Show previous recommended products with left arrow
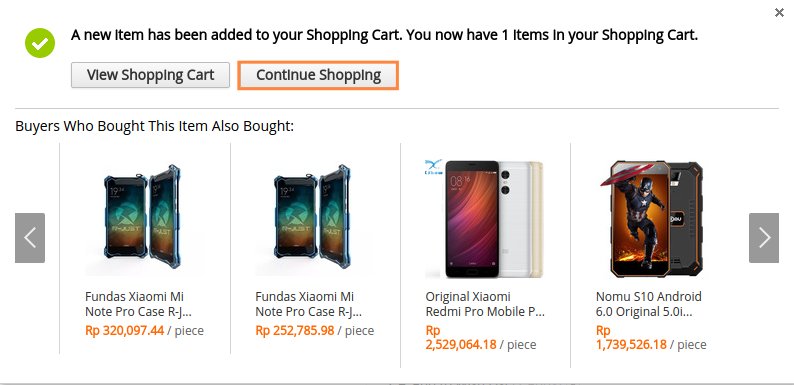Viewport: 794px width, 385px height. [x=30, y=238]
